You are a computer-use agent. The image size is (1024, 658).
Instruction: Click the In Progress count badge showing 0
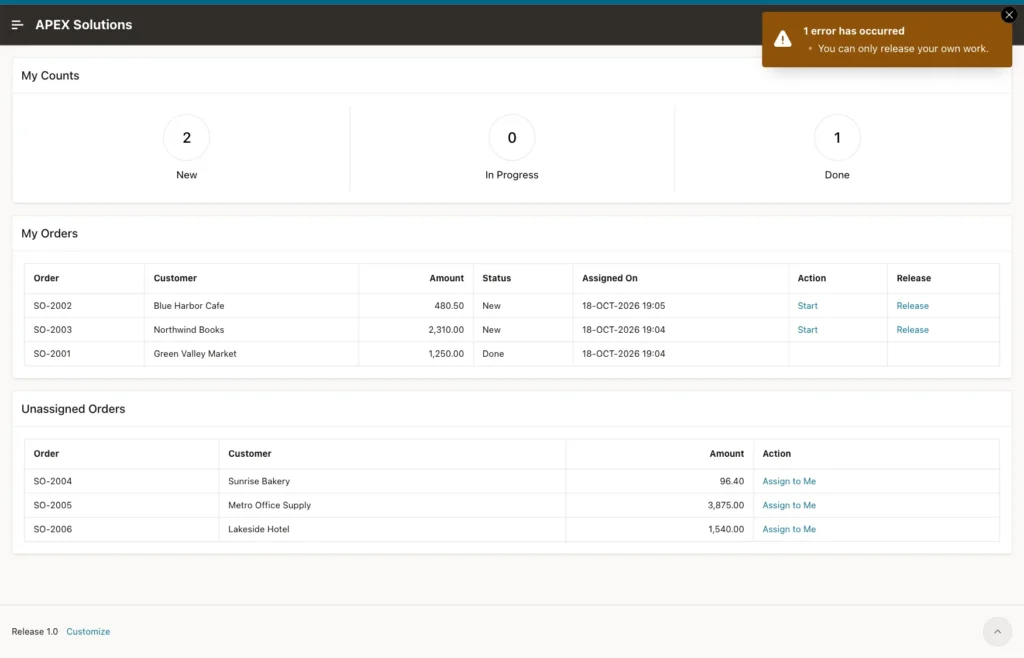pos(511,138)
